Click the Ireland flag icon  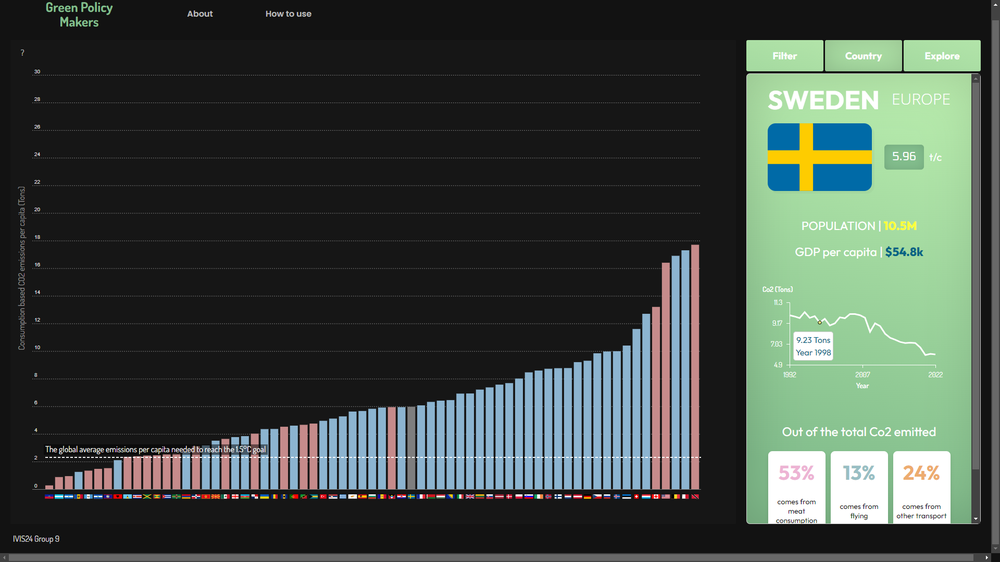(539, 496)
